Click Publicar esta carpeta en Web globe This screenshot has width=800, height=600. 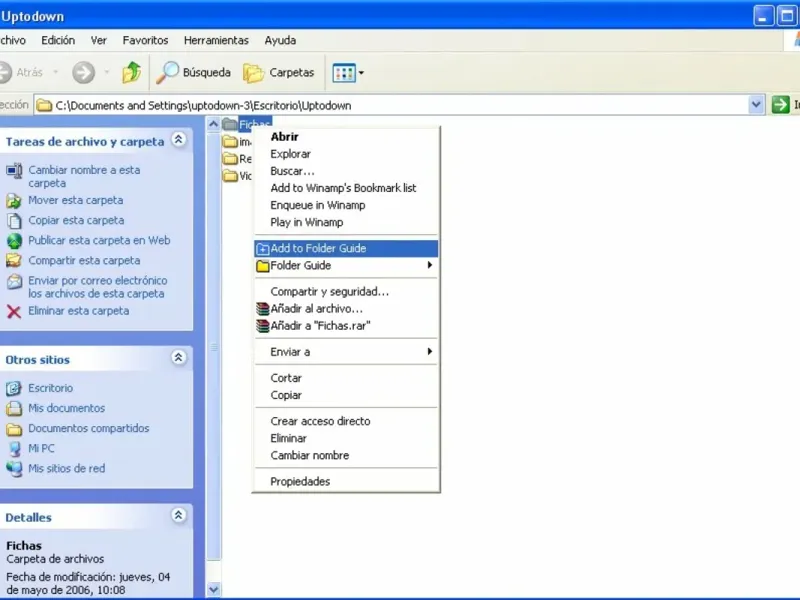coord(14,241)
